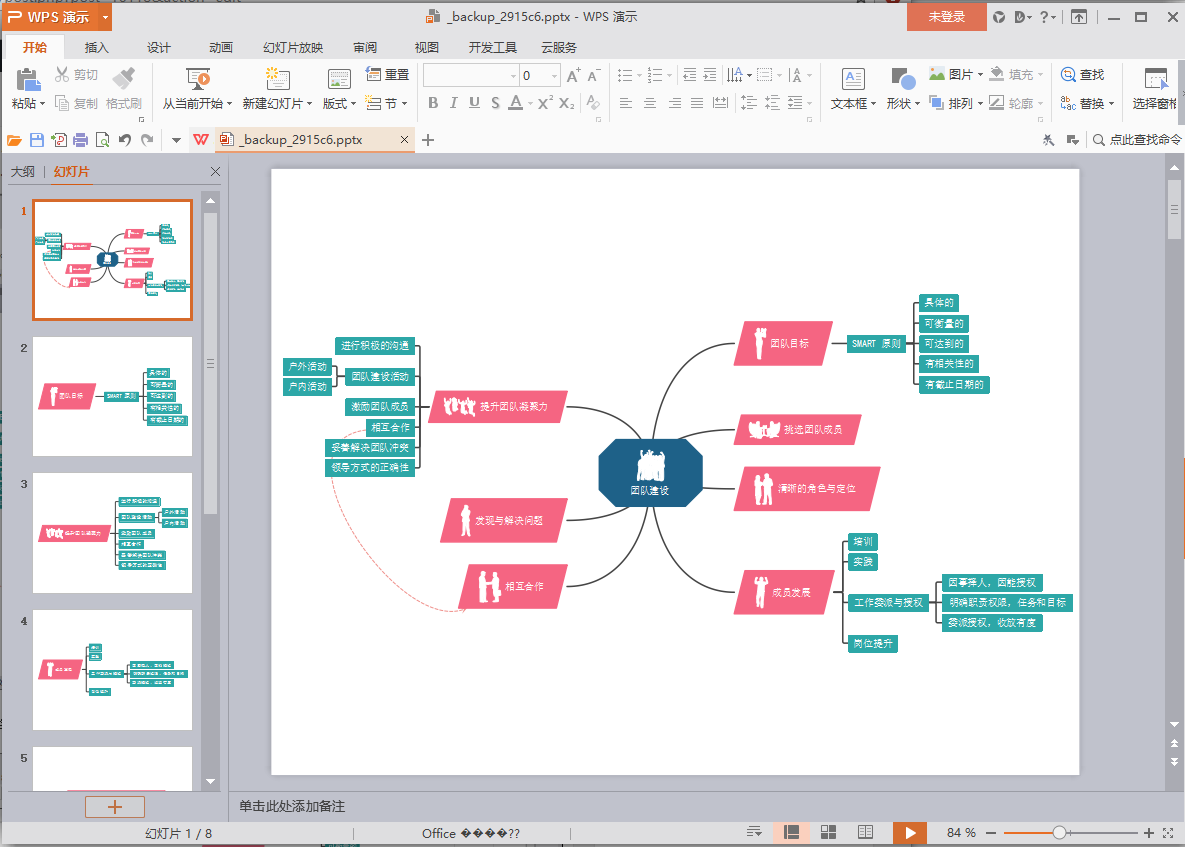Open the Selection Pane icon
The width and height of the screenshot is (1185, 847).
pyautogui.click(x=1156, y=79)
